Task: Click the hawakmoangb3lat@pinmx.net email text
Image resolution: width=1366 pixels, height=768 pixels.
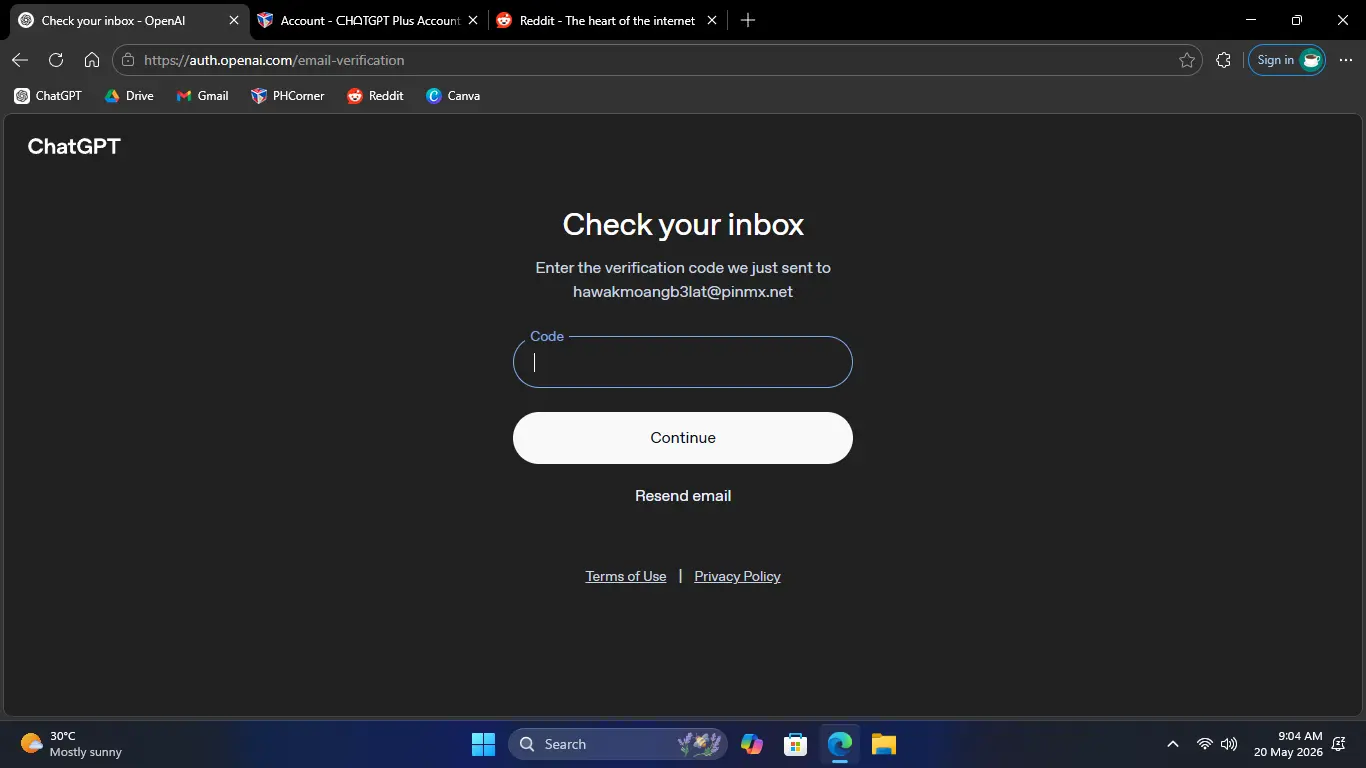Action: tap(683, 292)
